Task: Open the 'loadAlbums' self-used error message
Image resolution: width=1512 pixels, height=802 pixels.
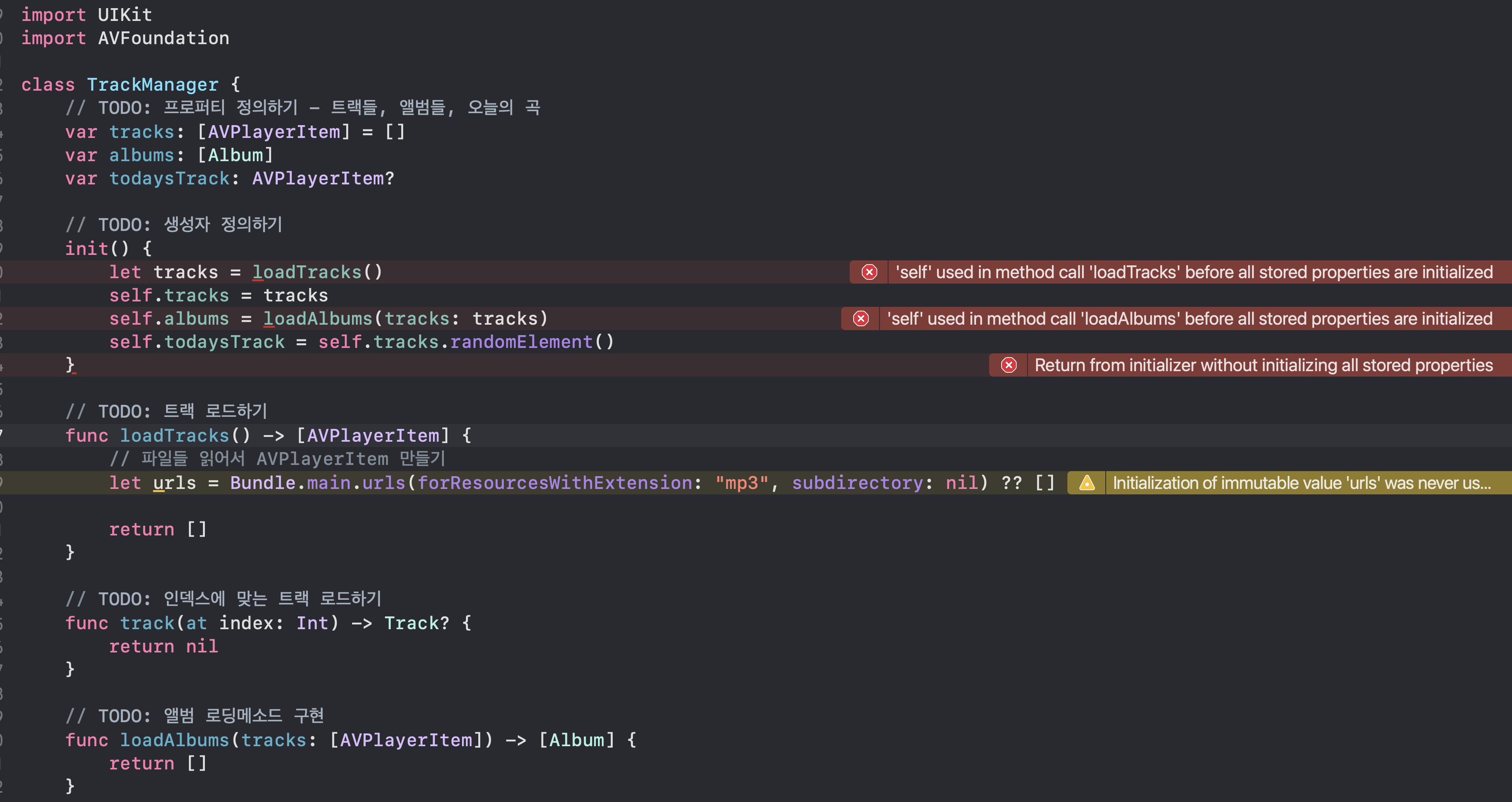Action: [x=1189, y=319]
